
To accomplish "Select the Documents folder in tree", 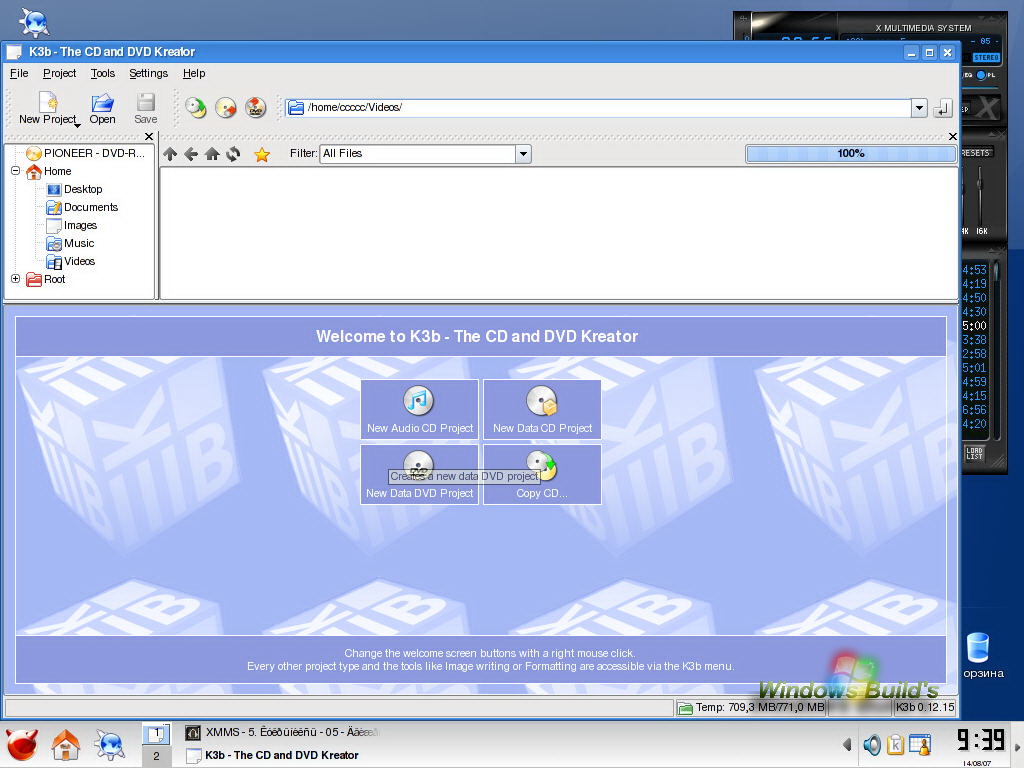I will pos(82,207).
